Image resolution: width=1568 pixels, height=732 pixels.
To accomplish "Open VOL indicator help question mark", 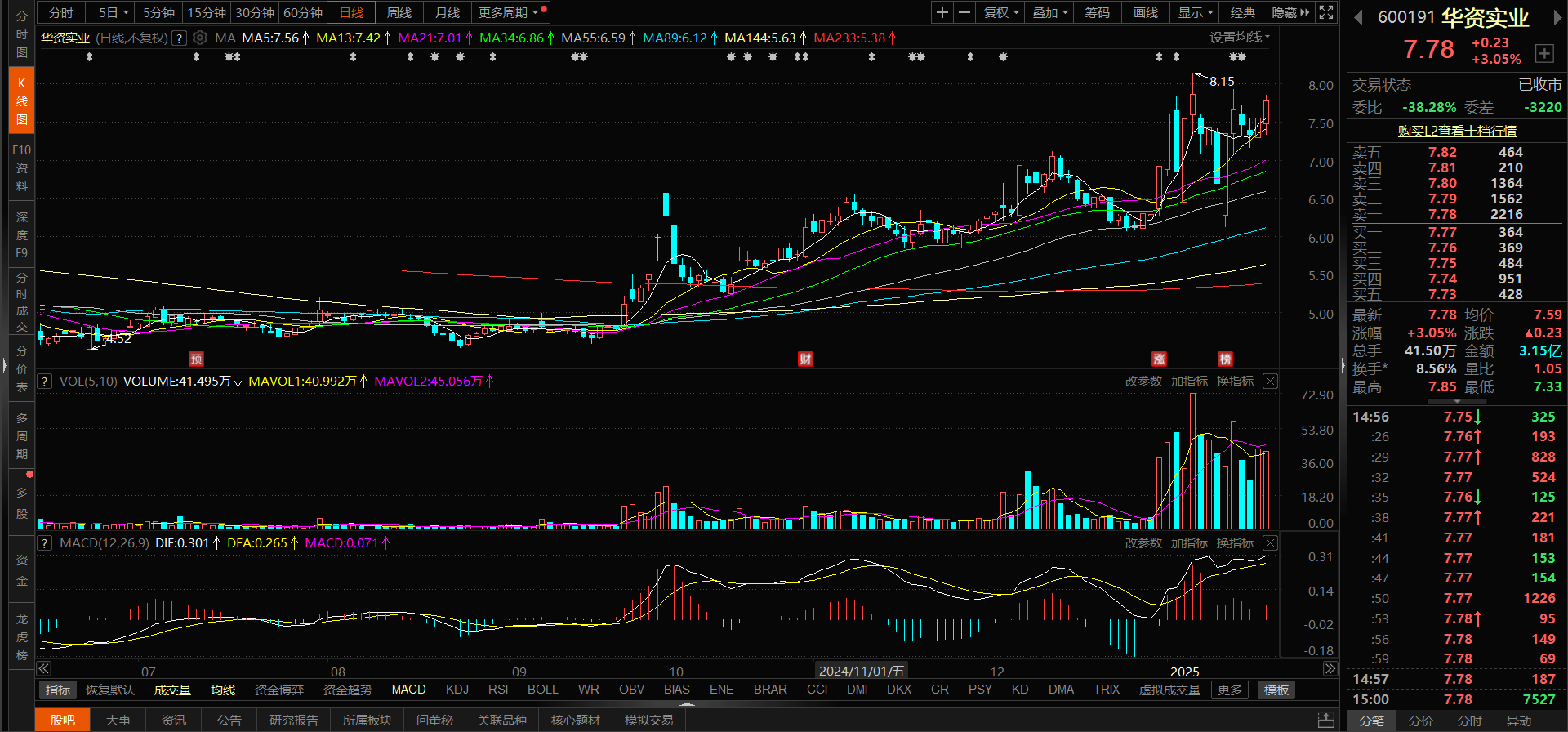I will 45,381.
